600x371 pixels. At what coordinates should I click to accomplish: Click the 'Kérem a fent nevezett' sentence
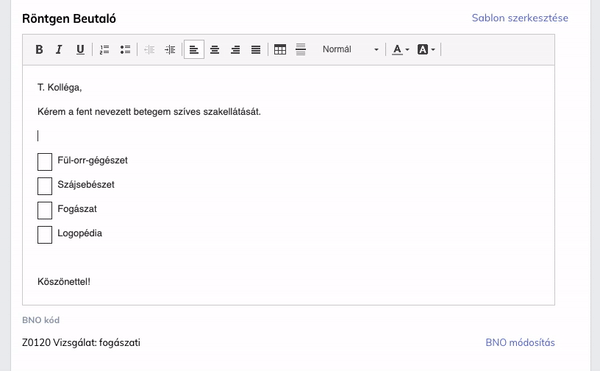(149, 112)
